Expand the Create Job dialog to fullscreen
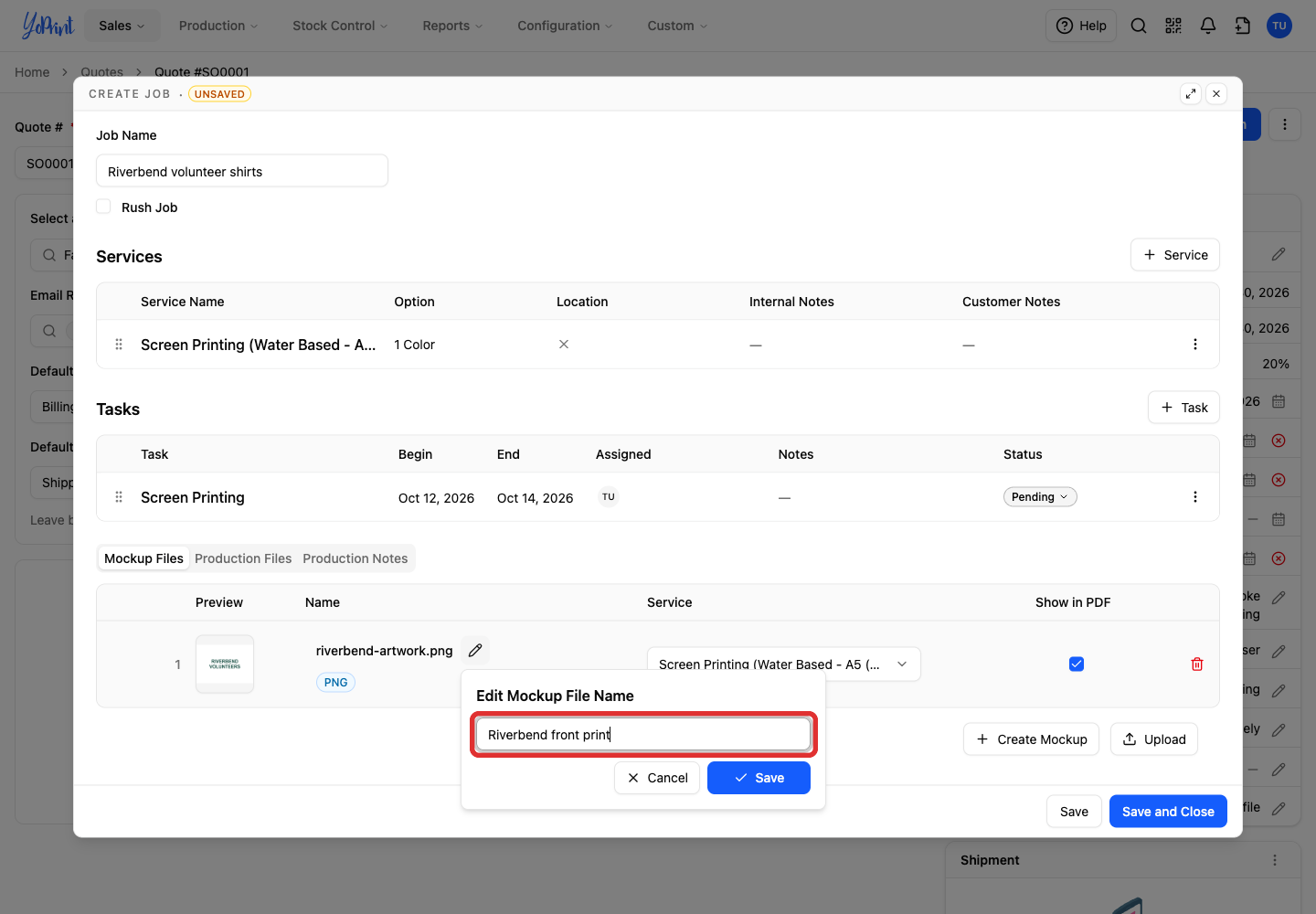 (1191, 93)
